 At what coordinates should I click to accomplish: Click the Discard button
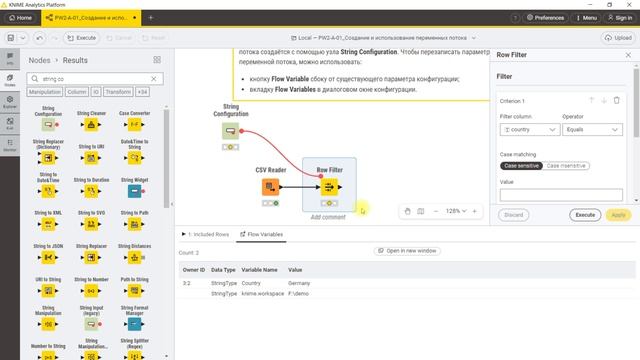pos(513,215)
